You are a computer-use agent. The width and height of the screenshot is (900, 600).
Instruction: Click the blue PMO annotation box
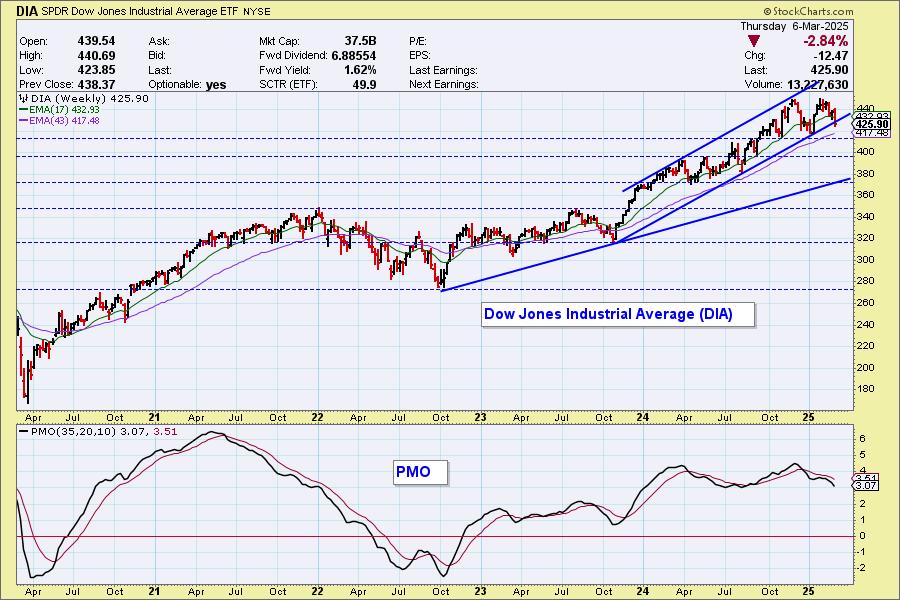point(420,472)
